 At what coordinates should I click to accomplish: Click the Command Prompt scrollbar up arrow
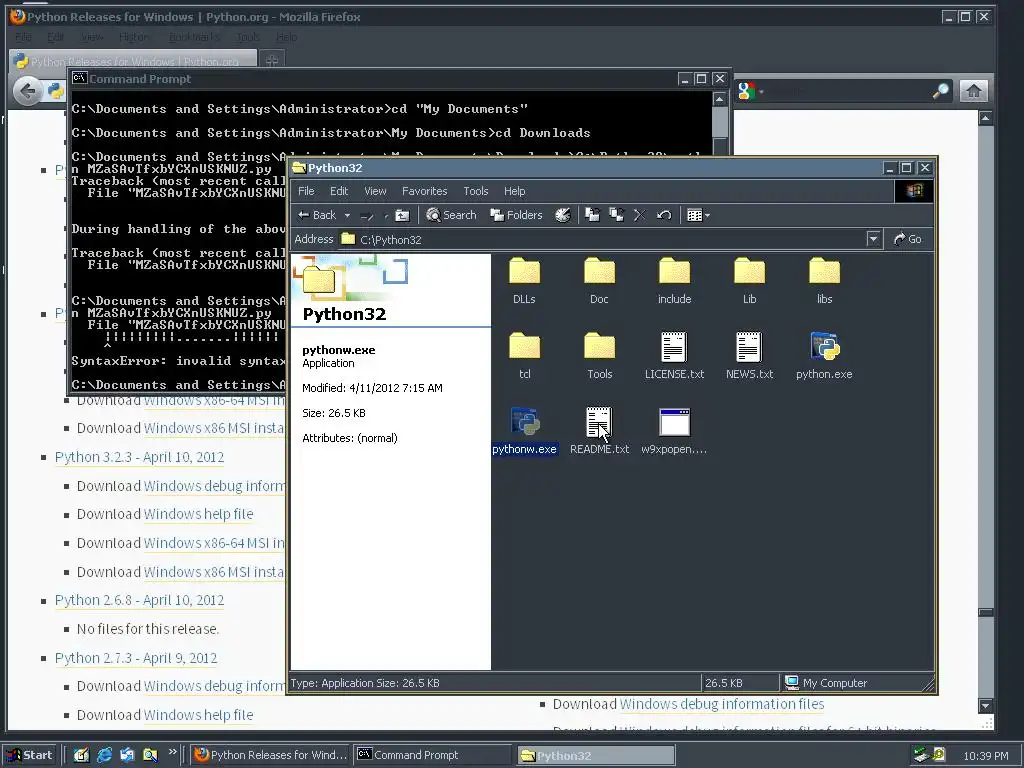[x=720, y=99]
